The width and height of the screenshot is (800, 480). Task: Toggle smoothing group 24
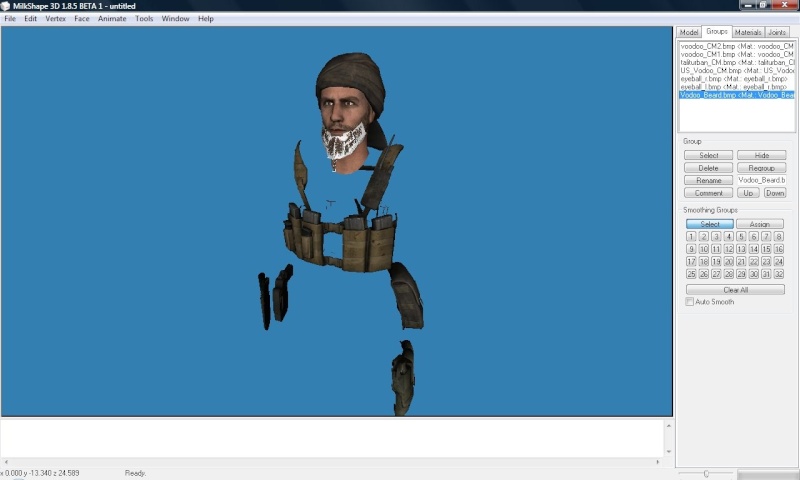click(x=779, y=261)
